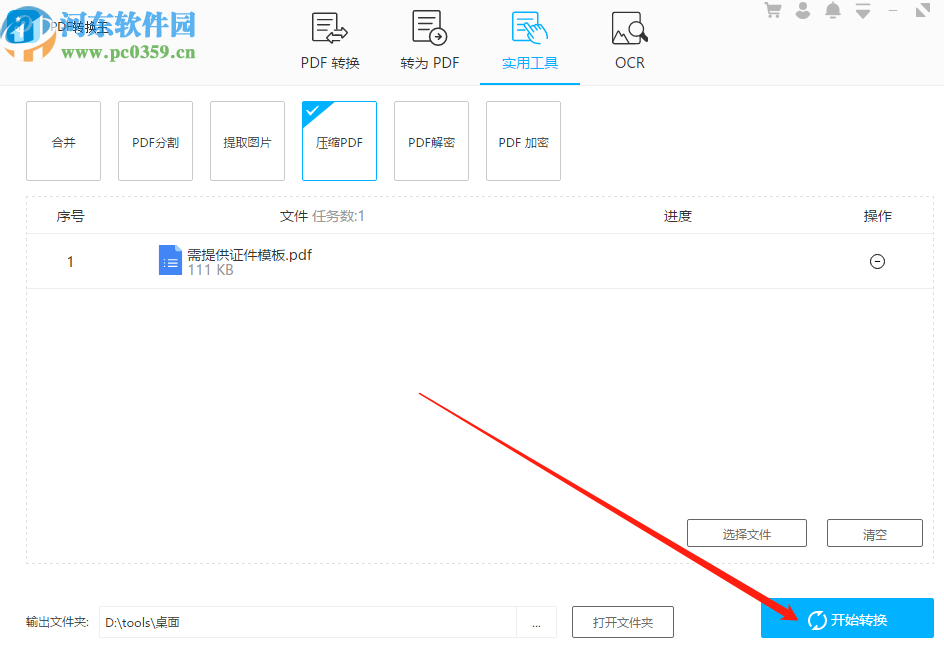
Task: Click the 进度 column header
Action: (x=678, y=216)
